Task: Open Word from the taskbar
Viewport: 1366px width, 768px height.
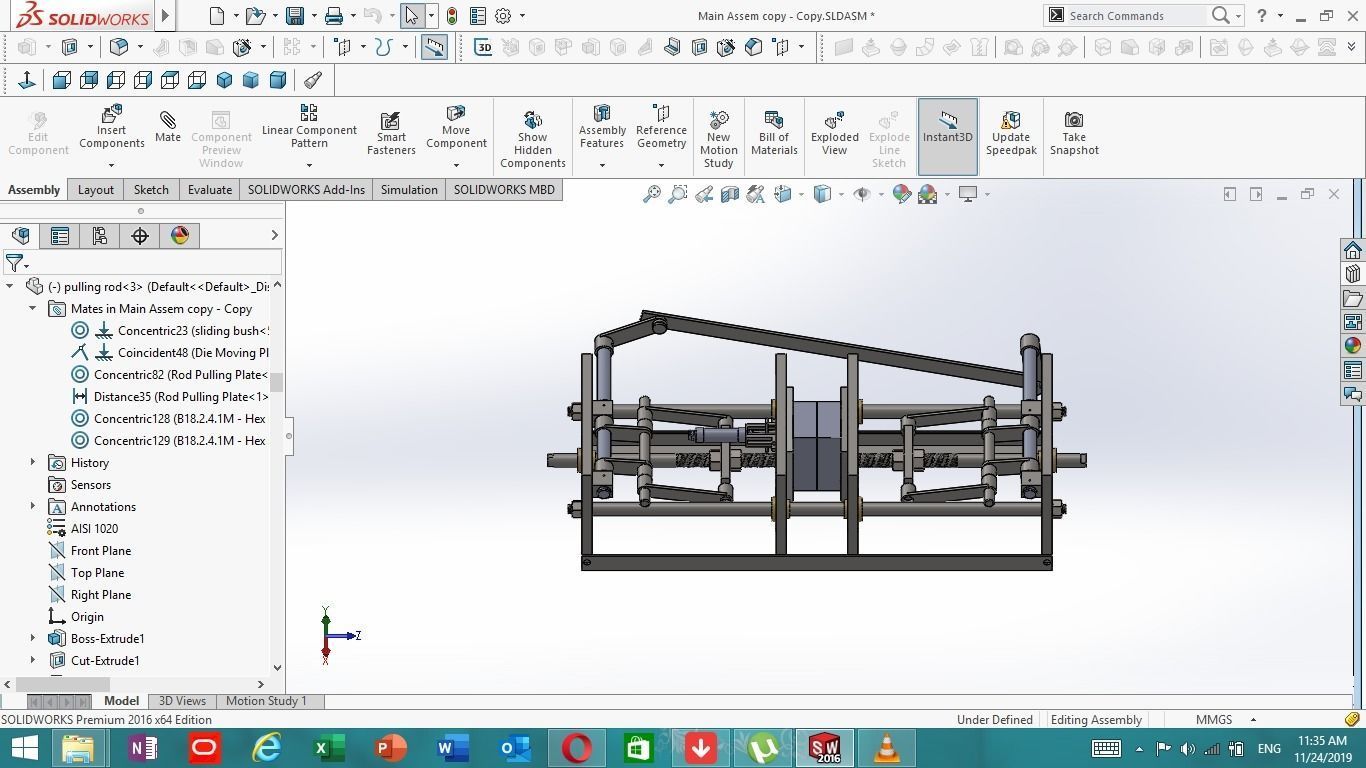Action: tap(453, 748)
